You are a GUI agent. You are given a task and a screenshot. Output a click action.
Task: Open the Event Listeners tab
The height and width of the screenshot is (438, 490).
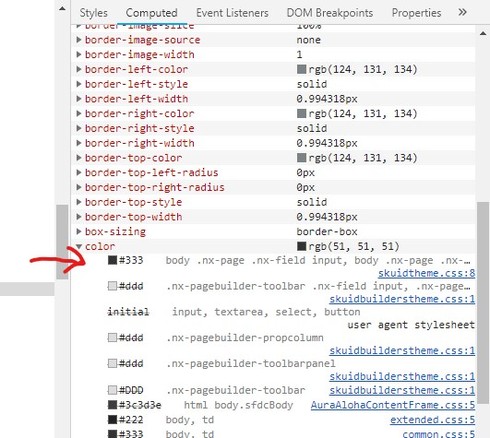point(232,13)
